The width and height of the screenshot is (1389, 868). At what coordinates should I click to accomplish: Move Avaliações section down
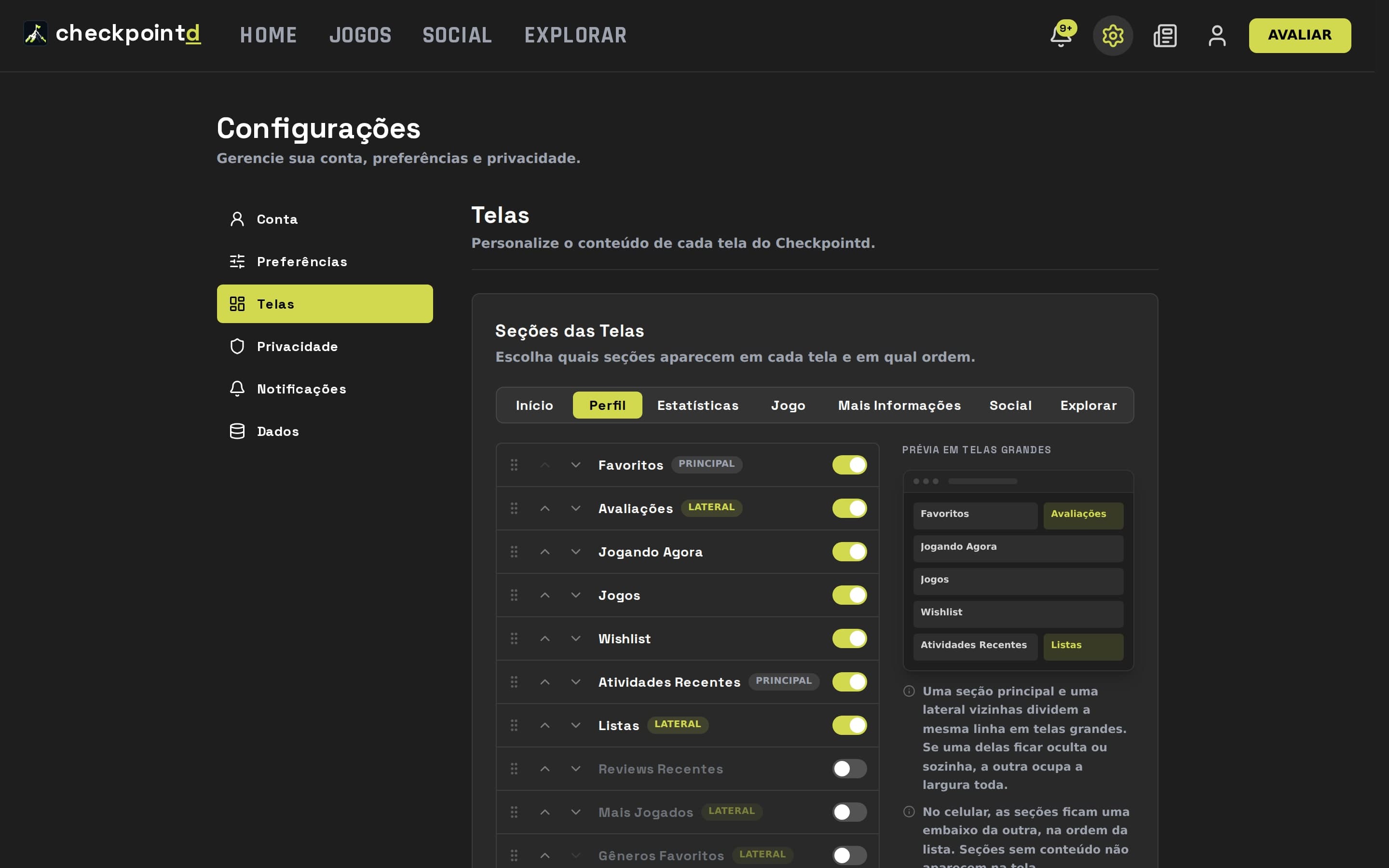click(x=576, y=508)
